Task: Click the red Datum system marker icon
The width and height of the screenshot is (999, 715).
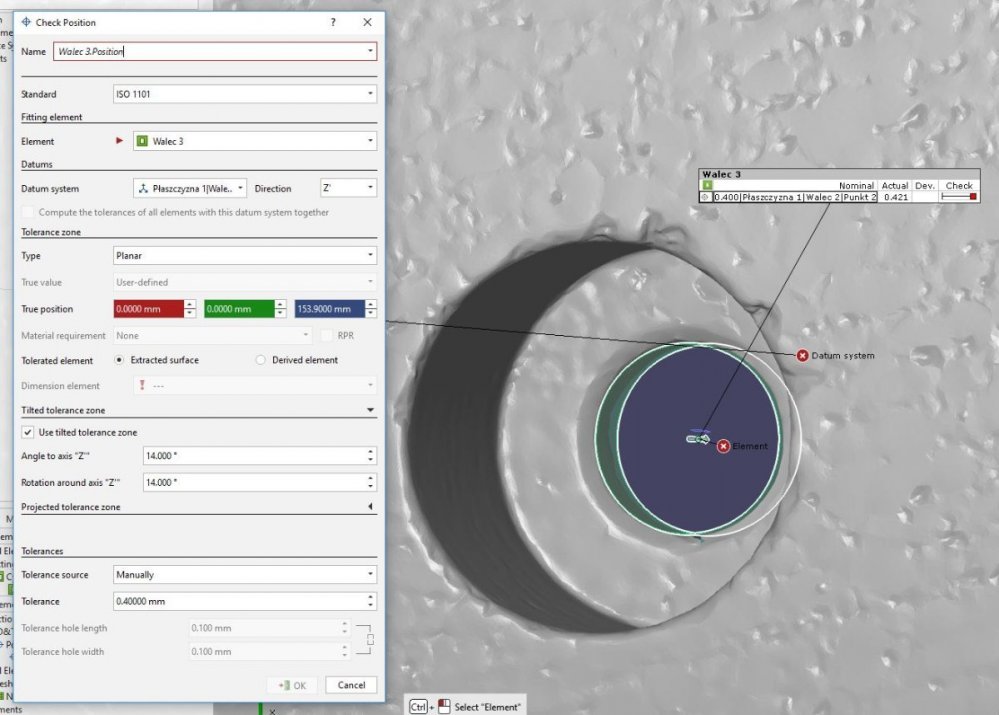Action: (x=802, y=356)
